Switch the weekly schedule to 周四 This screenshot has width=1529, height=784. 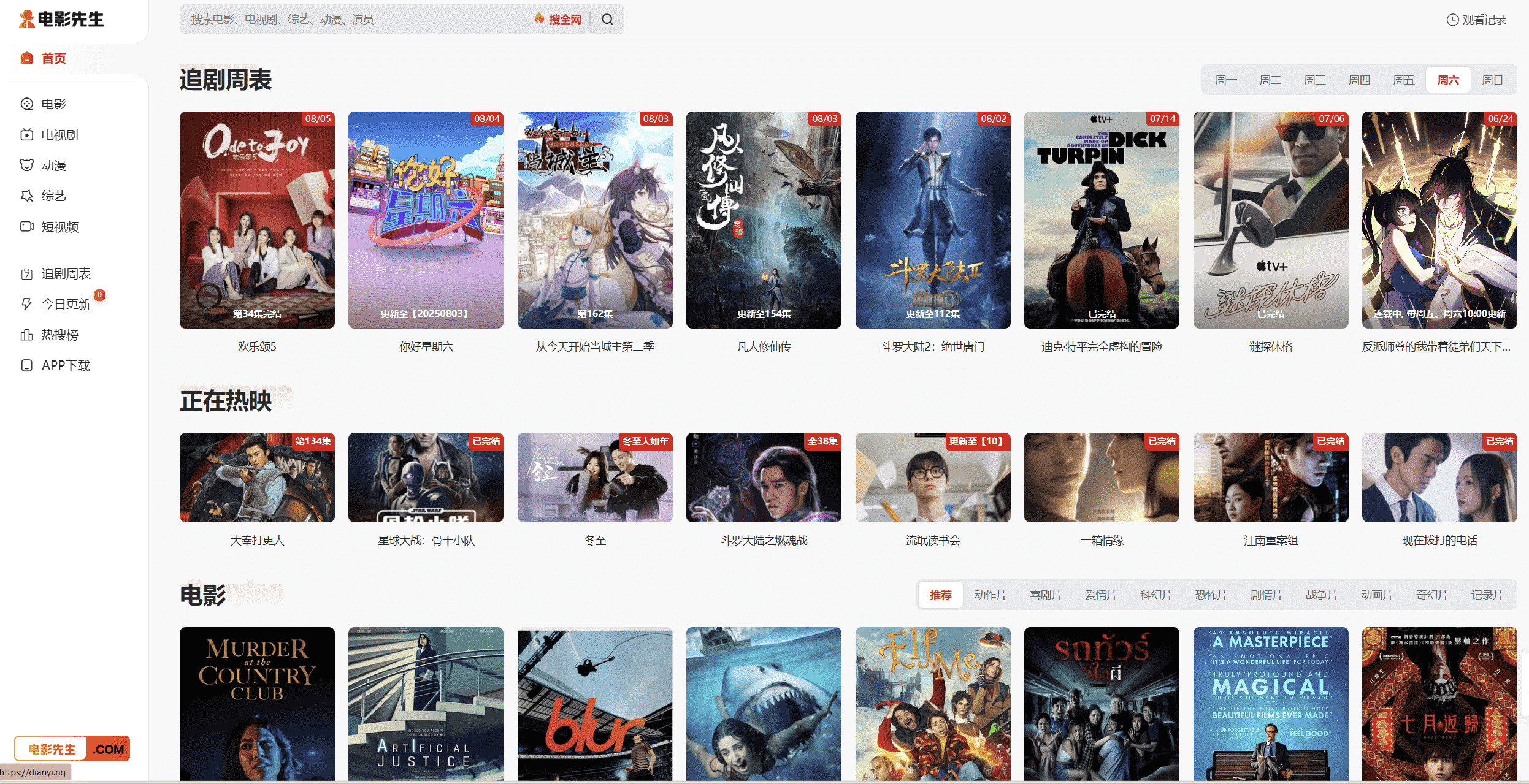[1359, 80]
